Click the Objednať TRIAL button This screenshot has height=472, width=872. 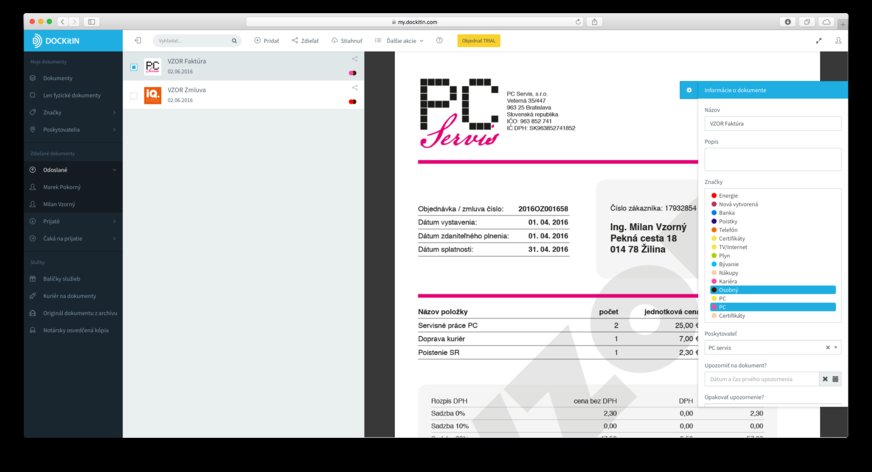click(477, 41)
